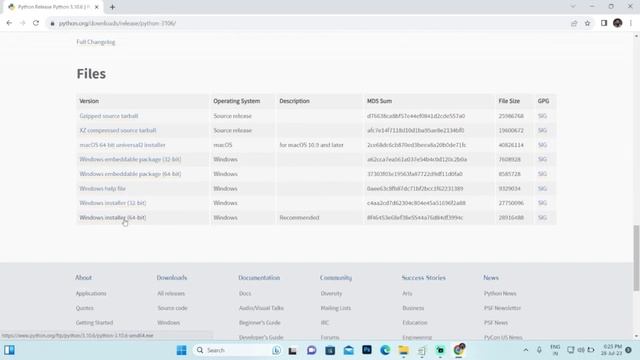
Task: Open the All releases footer link
Action: pyautogui.click(x=171, y=293)
